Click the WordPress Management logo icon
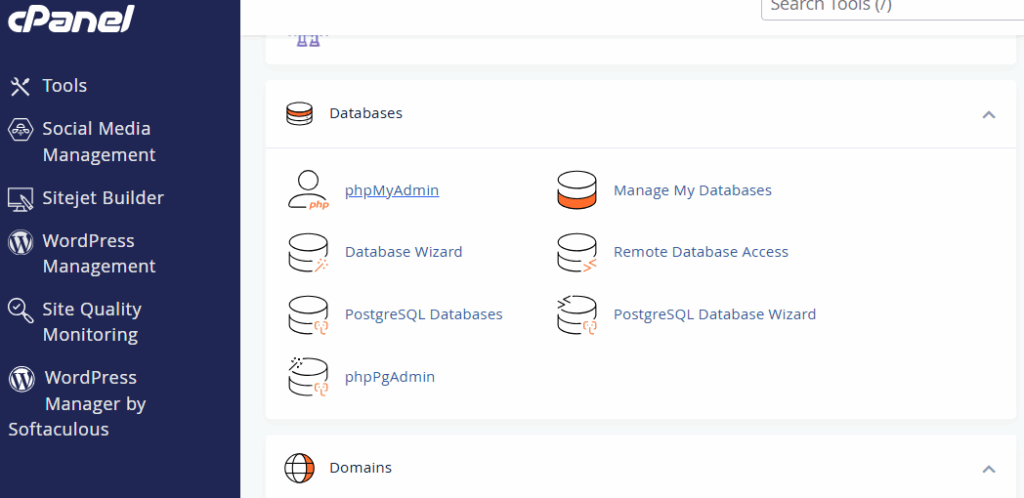The height and width of the screenshot is (498, 1024). point(20,242)
